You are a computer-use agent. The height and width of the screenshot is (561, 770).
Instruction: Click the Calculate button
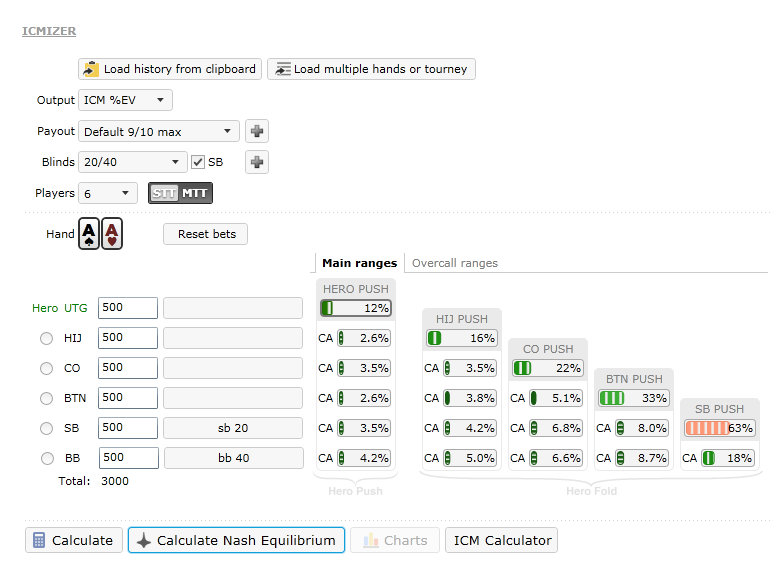click(74, 540)
